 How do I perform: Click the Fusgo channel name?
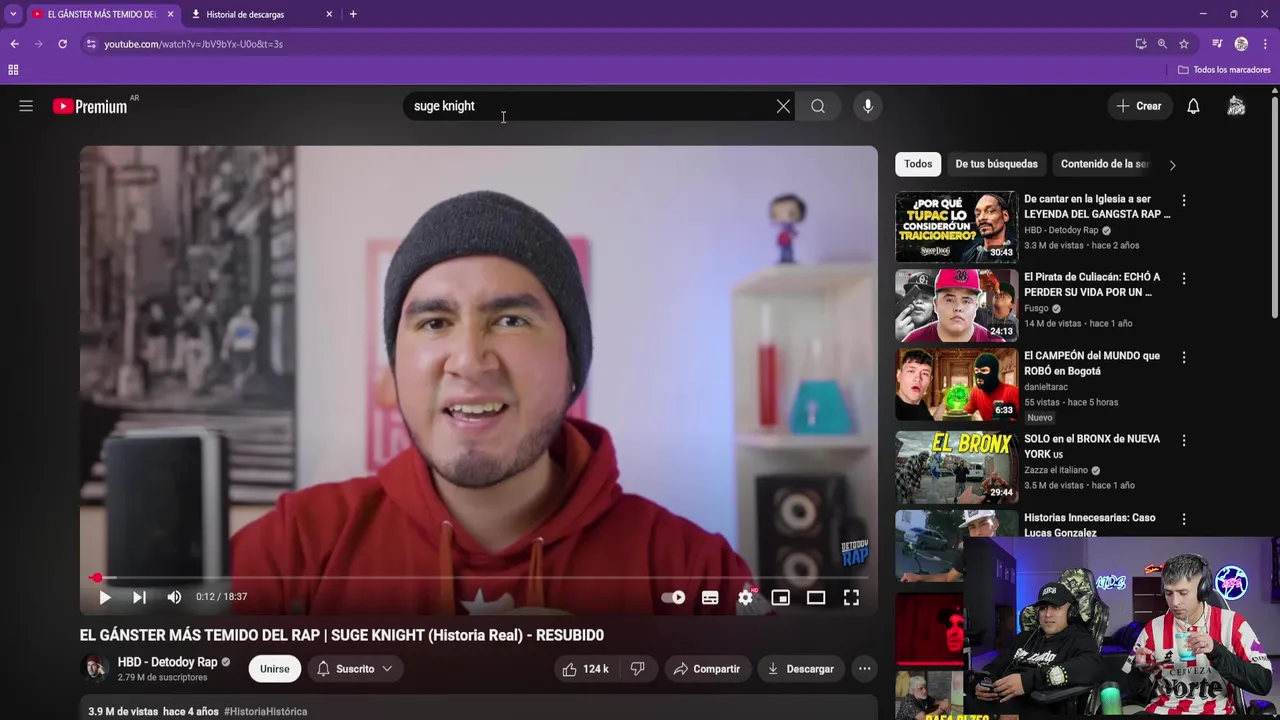[1035, 309]
